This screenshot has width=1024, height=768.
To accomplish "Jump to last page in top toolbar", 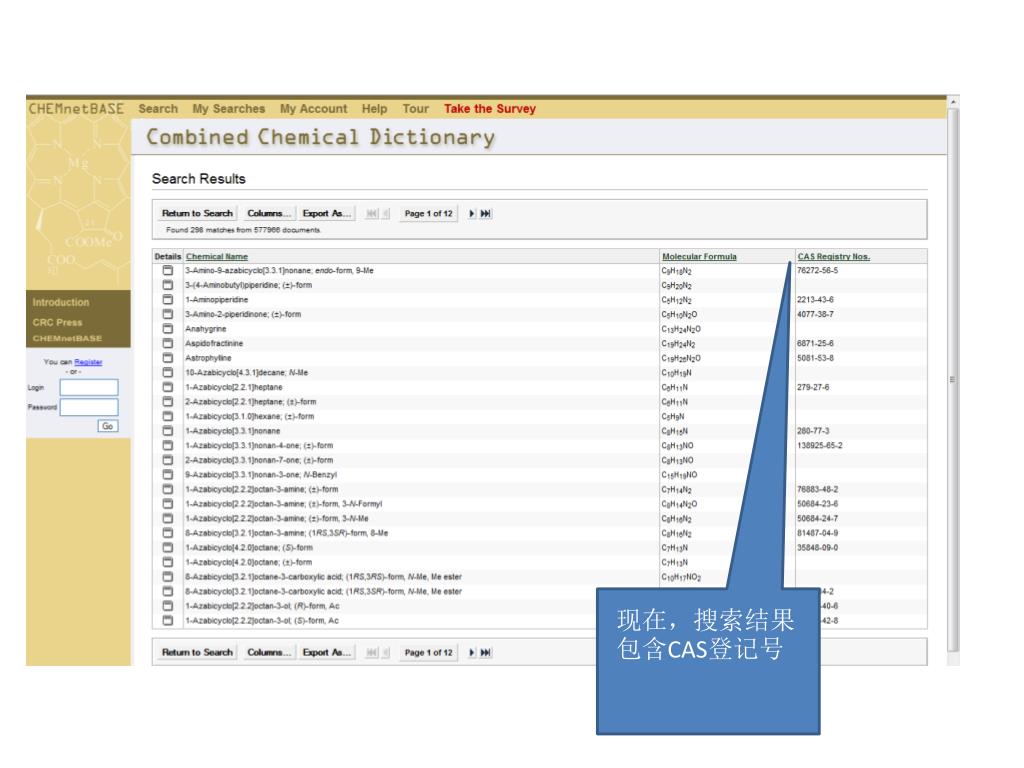I will point(486,214).
